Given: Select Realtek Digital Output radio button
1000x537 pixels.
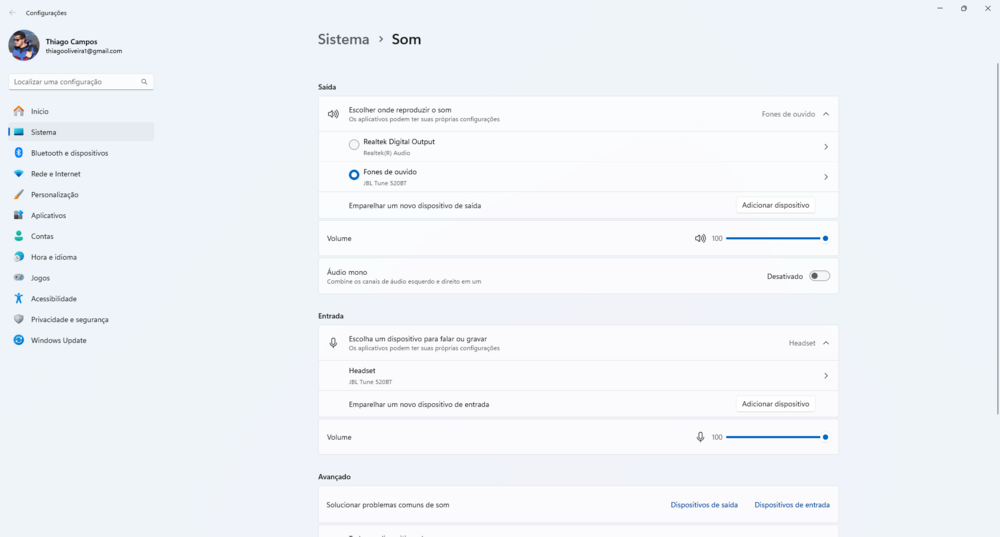Looking at the screenshot, I should (x=354, y=145).
